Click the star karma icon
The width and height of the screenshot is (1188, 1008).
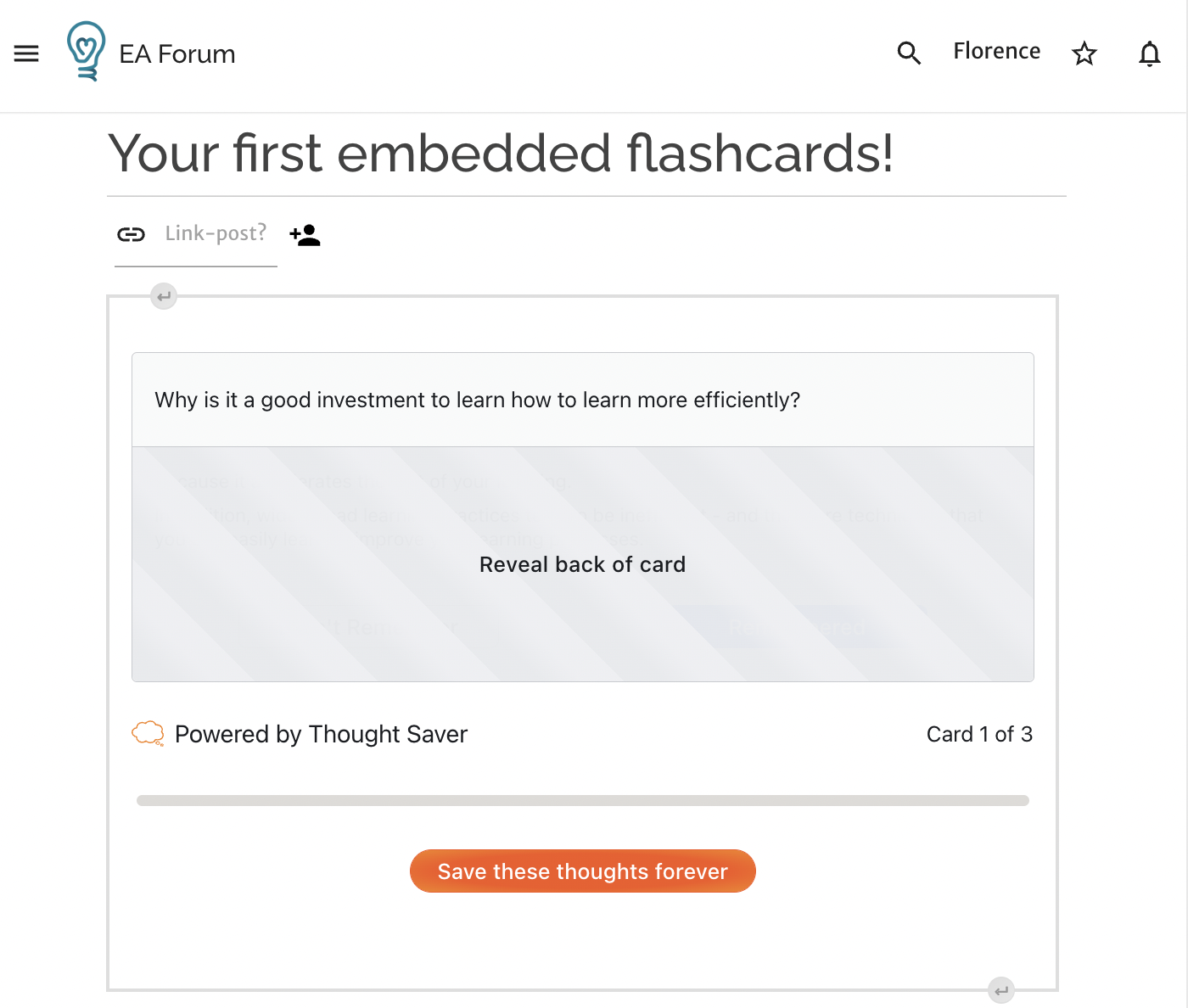click(1084, 53)
